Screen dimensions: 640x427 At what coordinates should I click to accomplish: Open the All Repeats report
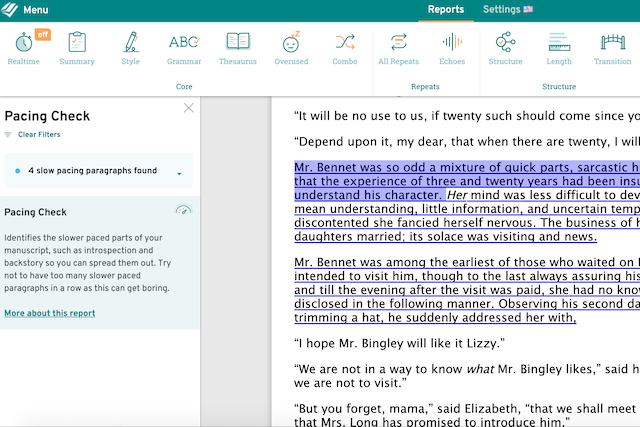(398, 49)
